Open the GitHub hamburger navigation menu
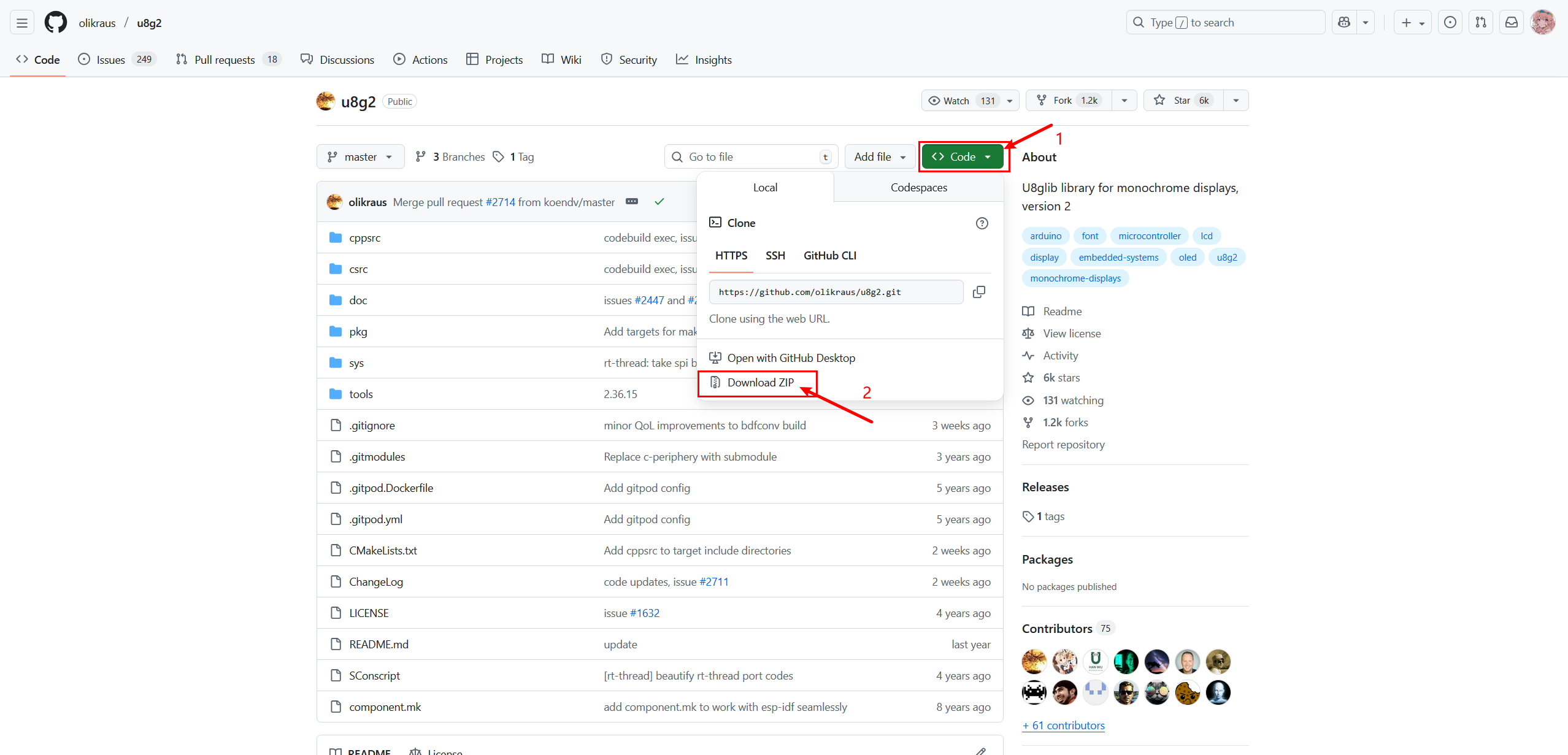This screenshot has width=1568, height=755. pyautogui.click(x=22, y=23)
